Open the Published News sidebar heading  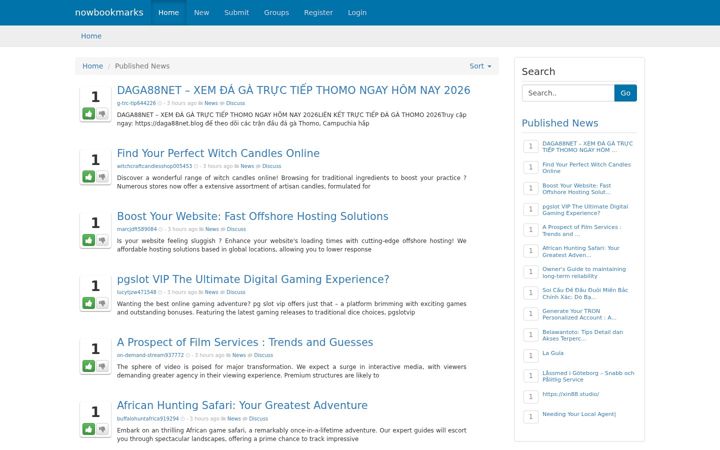(x=560, y=123)
